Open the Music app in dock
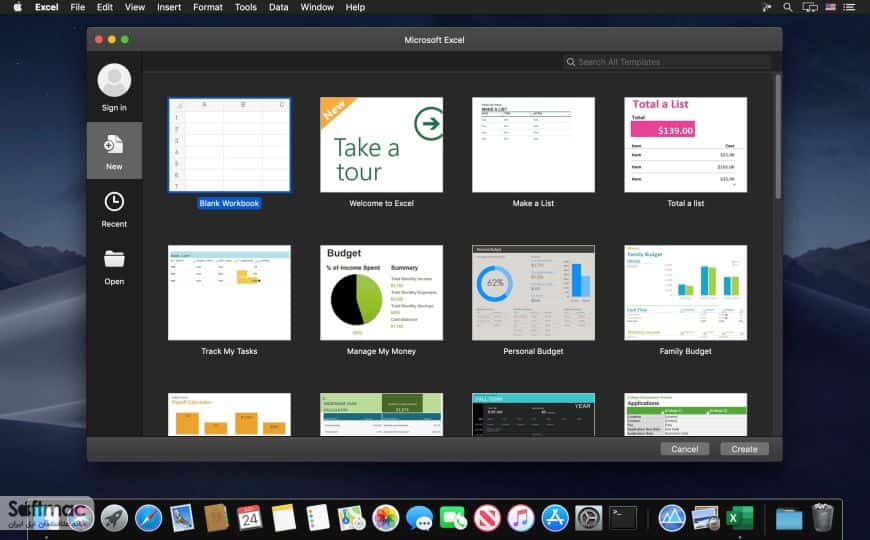 [521, 518]
